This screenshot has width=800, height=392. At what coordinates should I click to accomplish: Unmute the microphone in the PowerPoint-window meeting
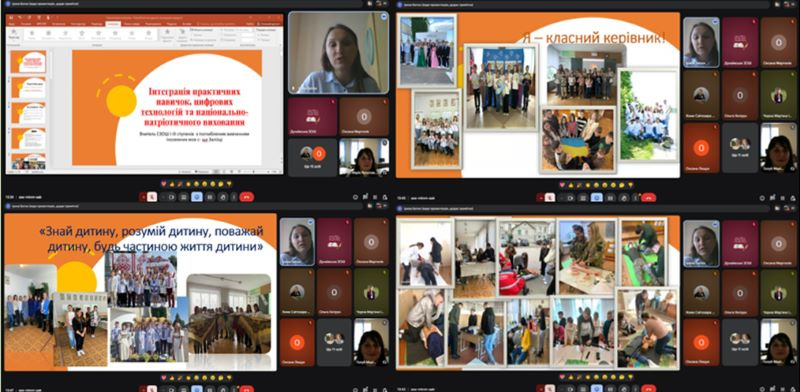(152, 197)
